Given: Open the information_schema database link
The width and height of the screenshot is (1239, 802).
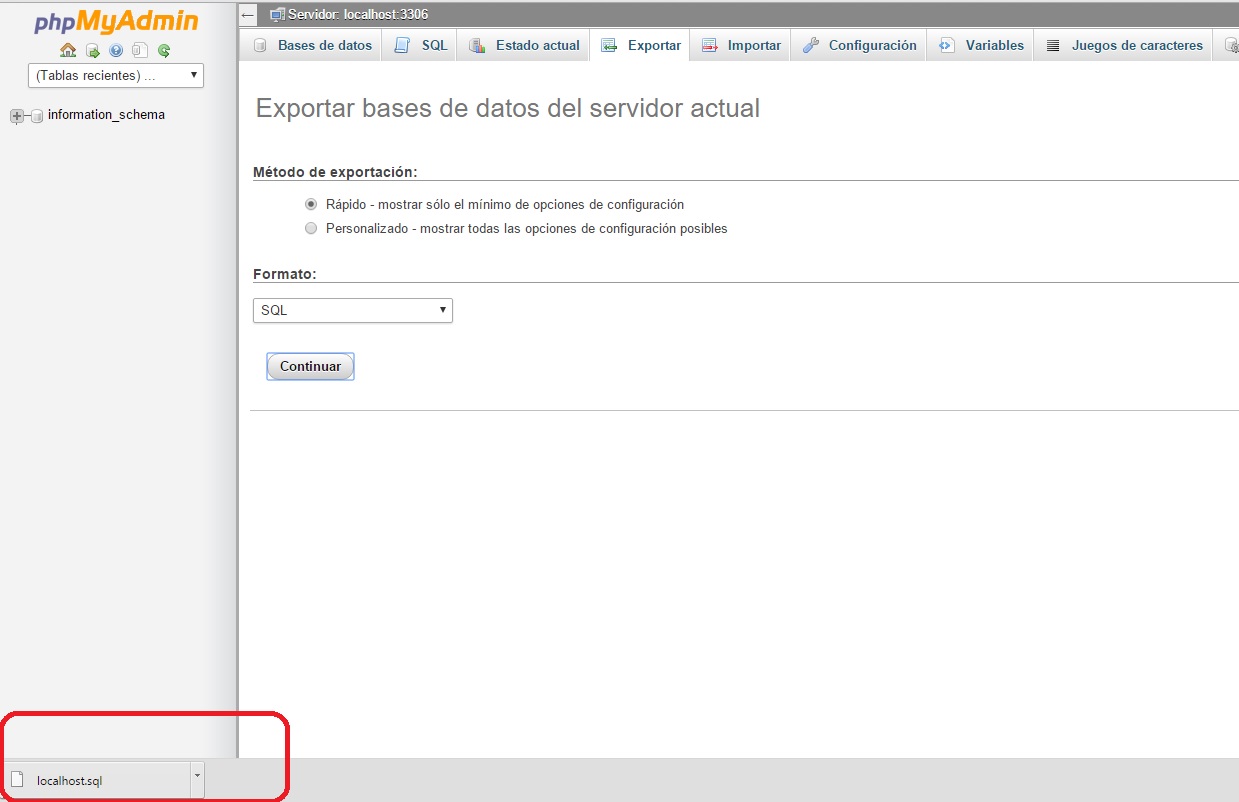Looking at the screenshot, I should 106,115.
